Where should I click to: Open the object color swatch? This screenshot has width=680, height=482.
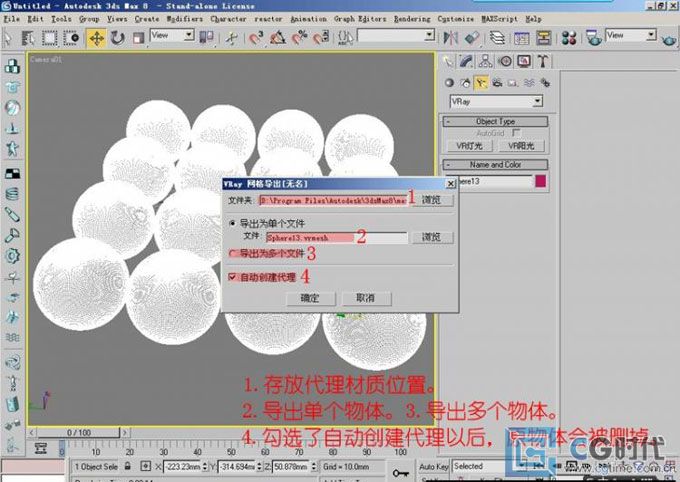tap(540, 181)
